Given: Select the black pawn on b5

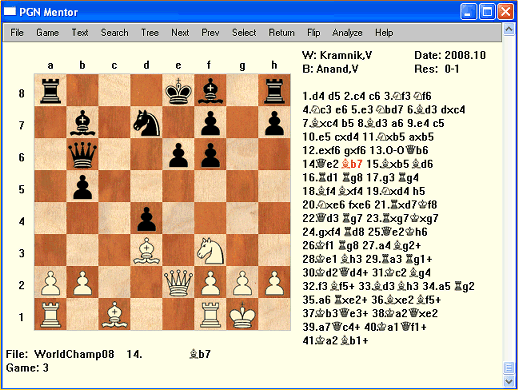Looking at the screenshot, I should point(82,186).
